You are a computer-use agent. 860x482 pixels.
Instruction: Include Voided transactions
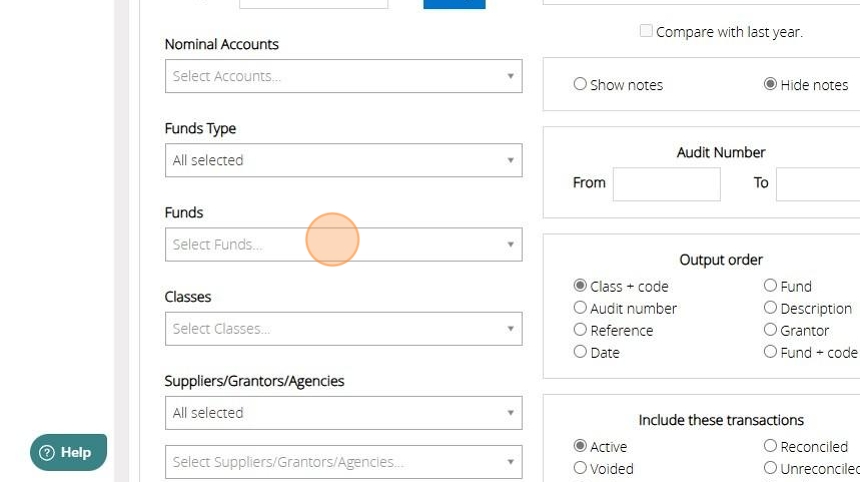580,468
